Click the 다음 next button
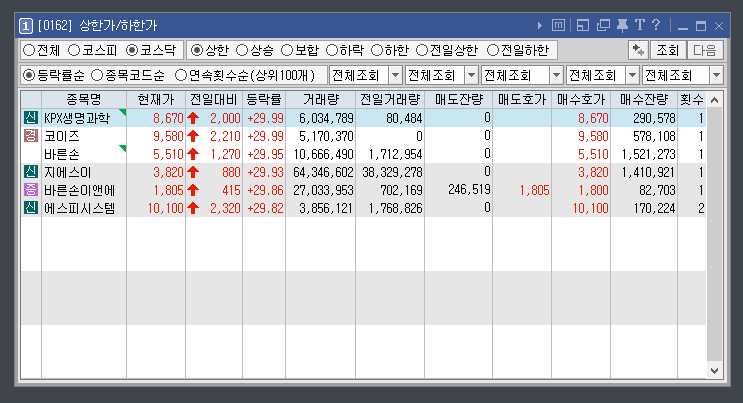Image resolution: width=743 pixels, height=403 pixels. pos(705,50)
